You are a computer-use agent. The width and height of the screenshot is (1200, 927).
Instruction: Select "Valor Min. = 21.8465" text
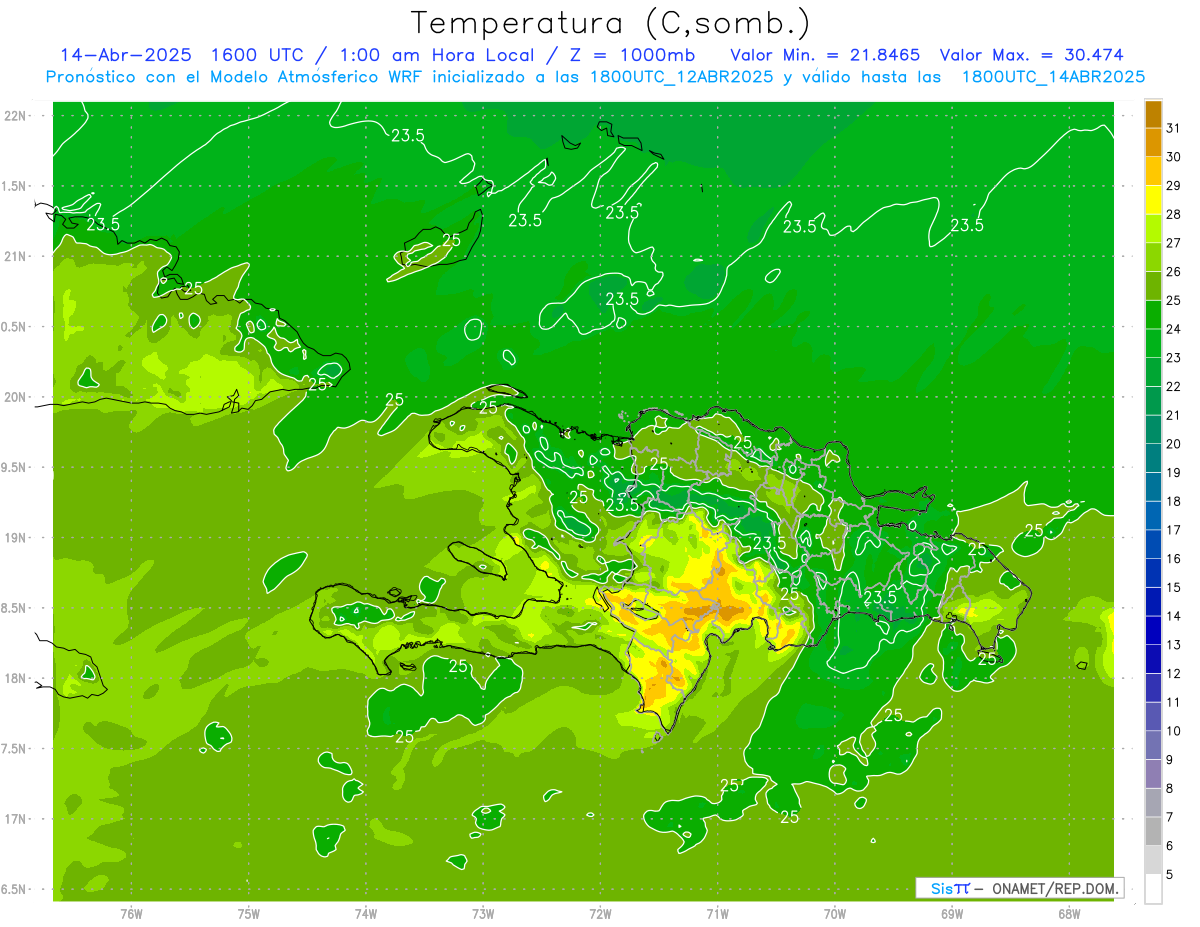point(825,55)
